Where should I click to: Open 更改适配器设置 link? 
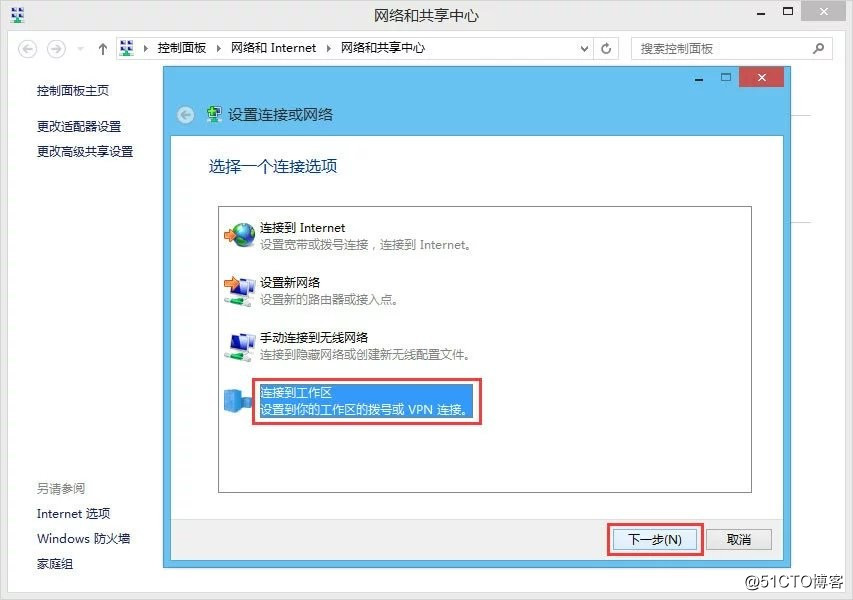79,127
